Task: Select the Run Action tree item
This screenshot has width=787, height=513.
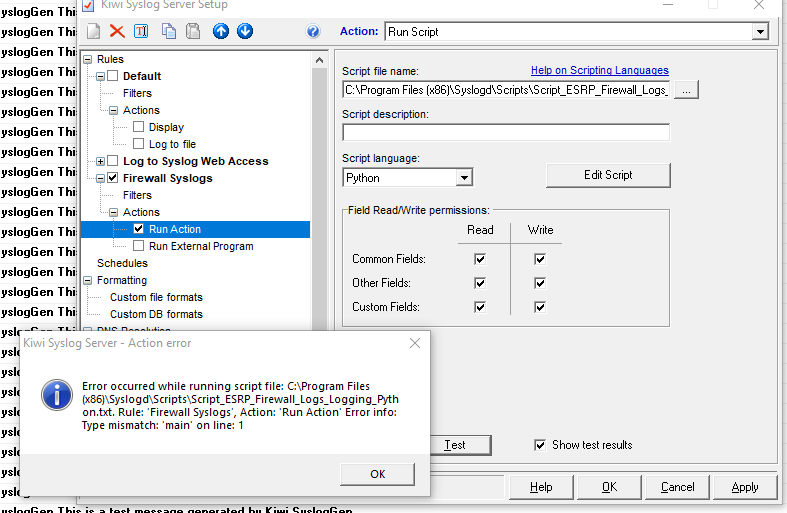Action: [175, 229]
